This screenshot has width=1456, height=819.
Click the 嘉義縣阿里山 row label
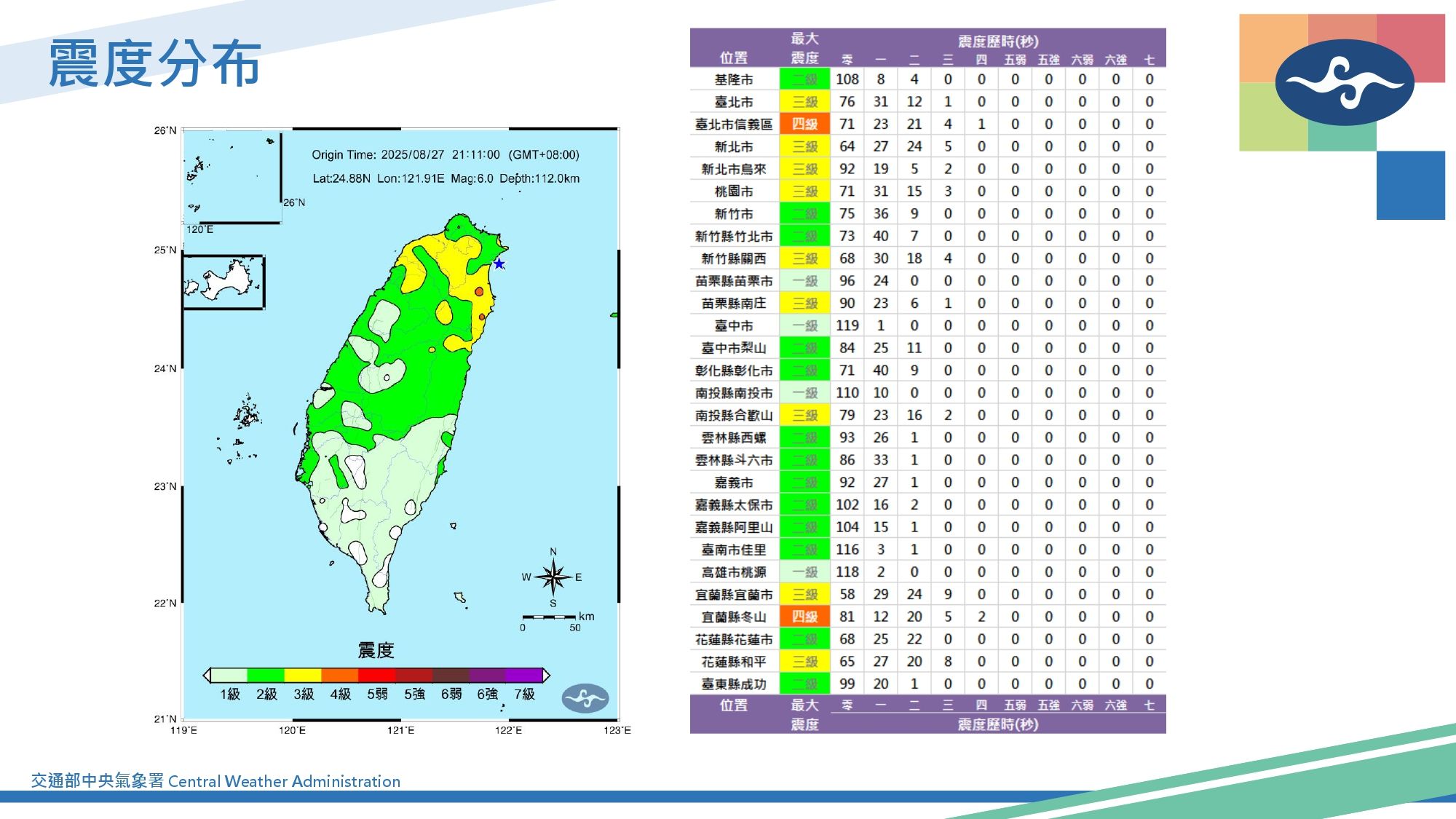coord(734,527)
